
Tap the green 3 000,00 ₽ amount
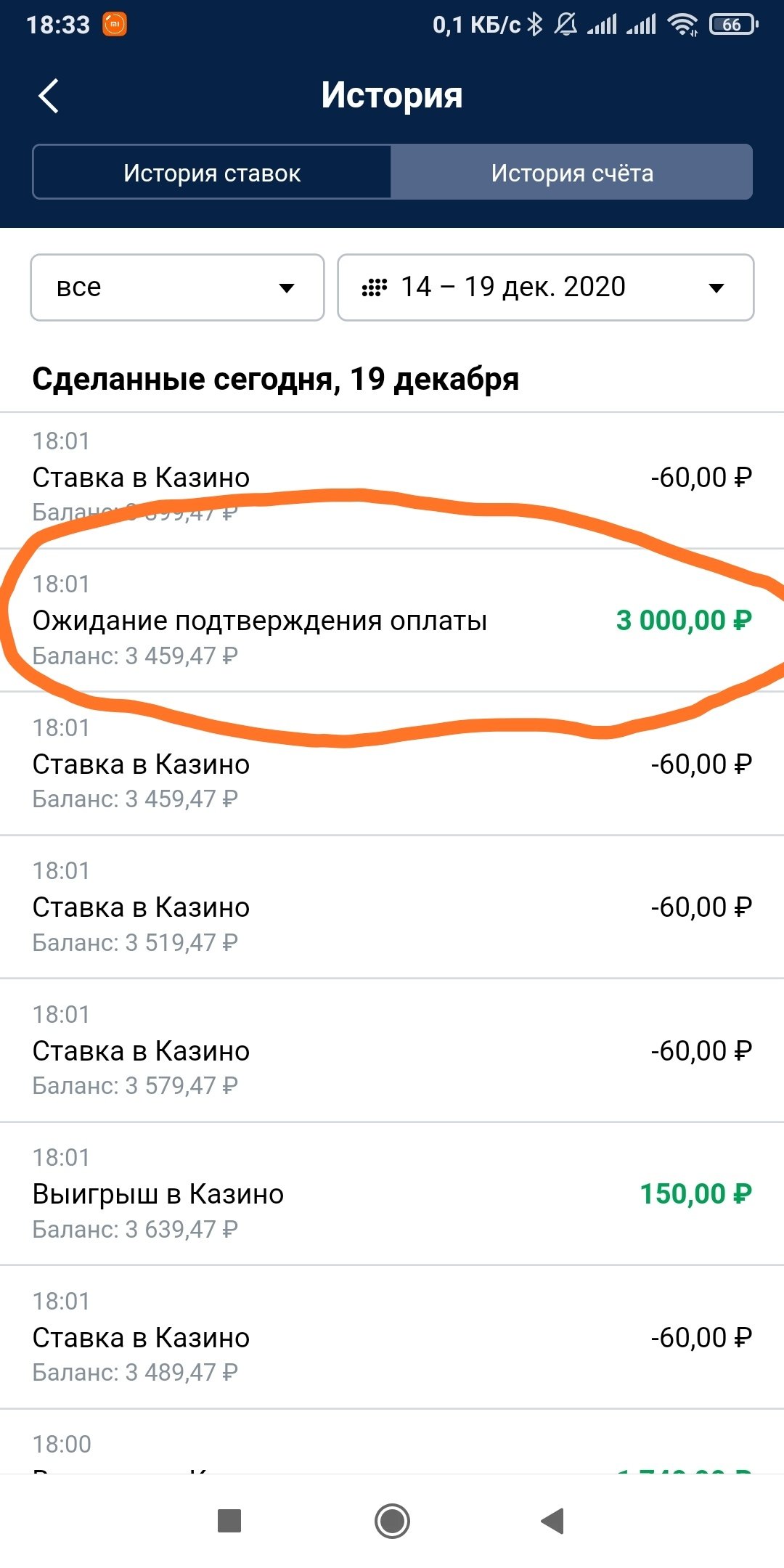tap(684, 621)
